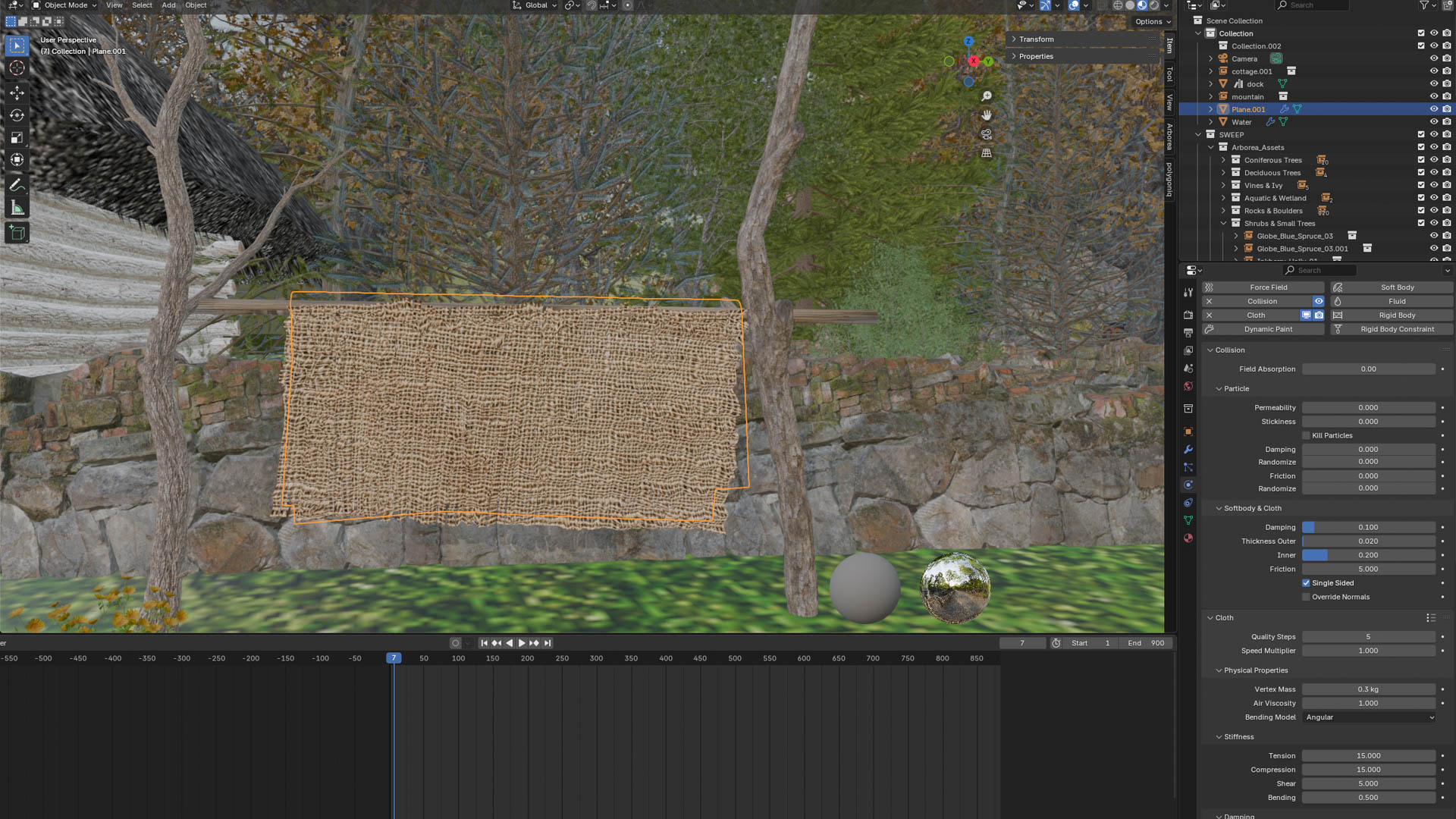This screenshot has height=819, width=1456.
Task: Select the Measure tool
Action: pyautogui.click(x=17, y=209)
